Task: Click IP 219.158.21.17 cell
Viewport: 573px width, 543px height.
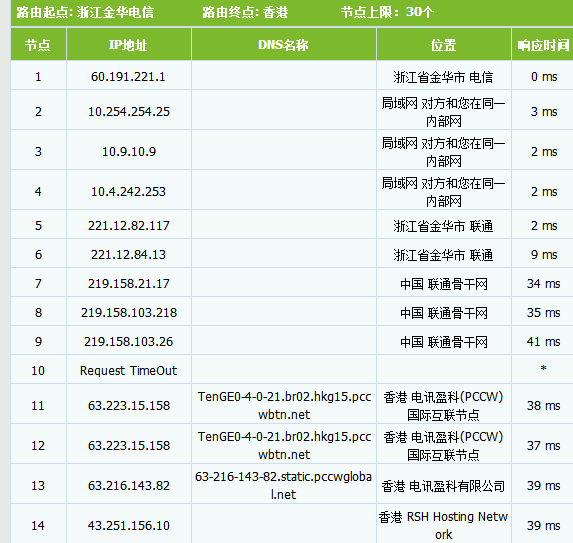Action: pyautogui.click(x=129, y=284)
